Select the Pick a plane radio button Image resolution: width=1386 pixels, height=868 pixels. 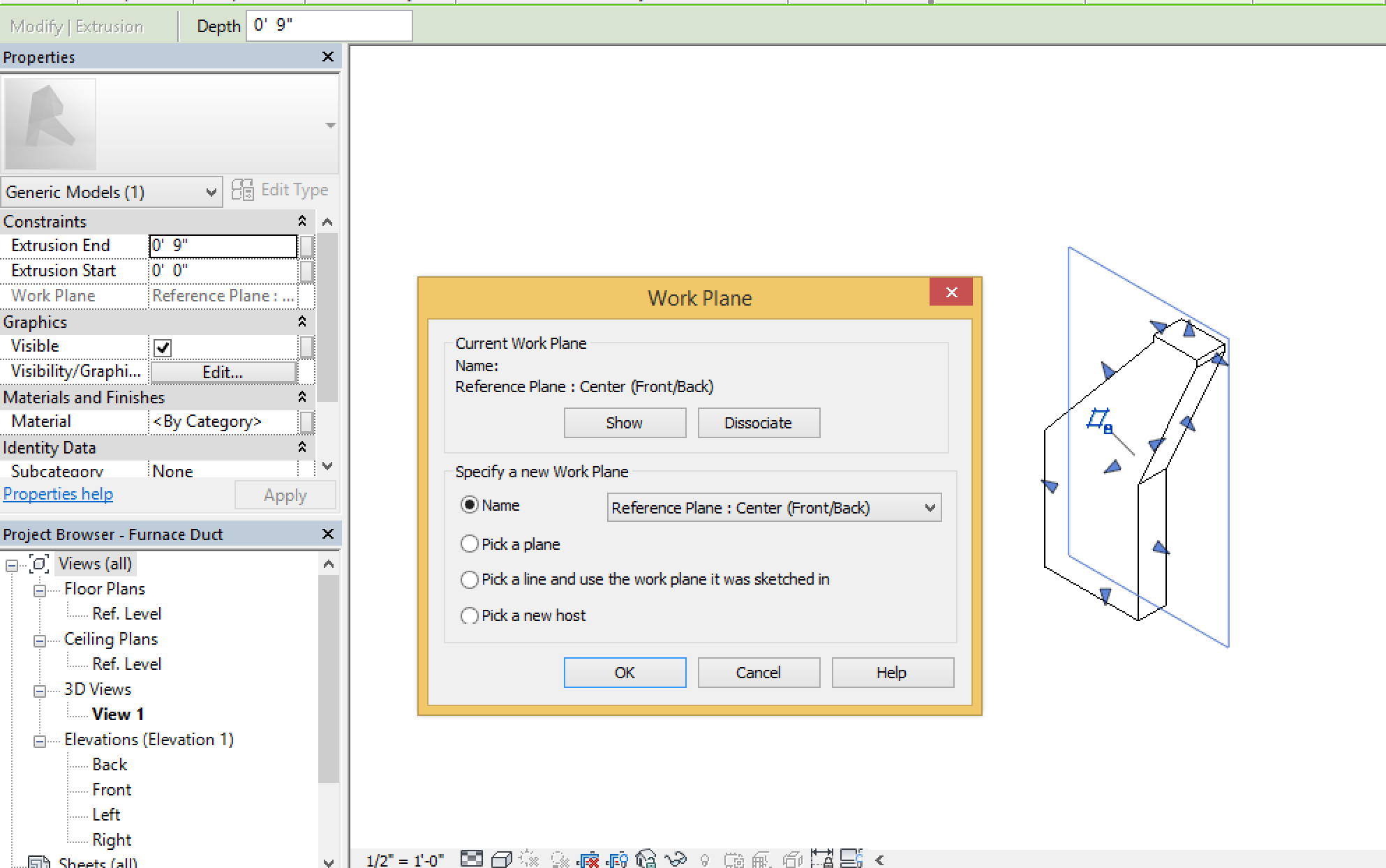coord(470,544)
